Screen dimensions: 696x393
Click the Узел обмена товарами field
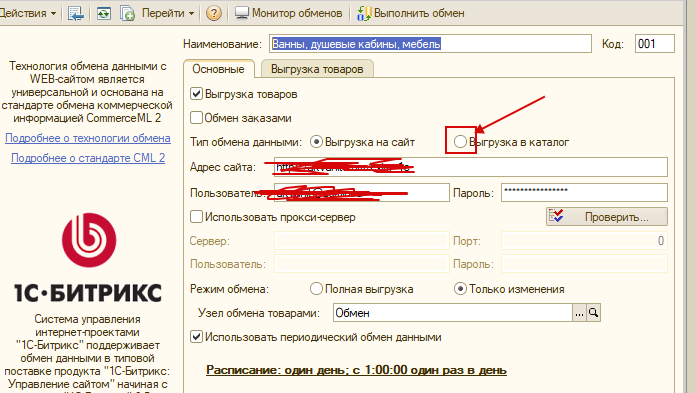(x=453, y=313)
